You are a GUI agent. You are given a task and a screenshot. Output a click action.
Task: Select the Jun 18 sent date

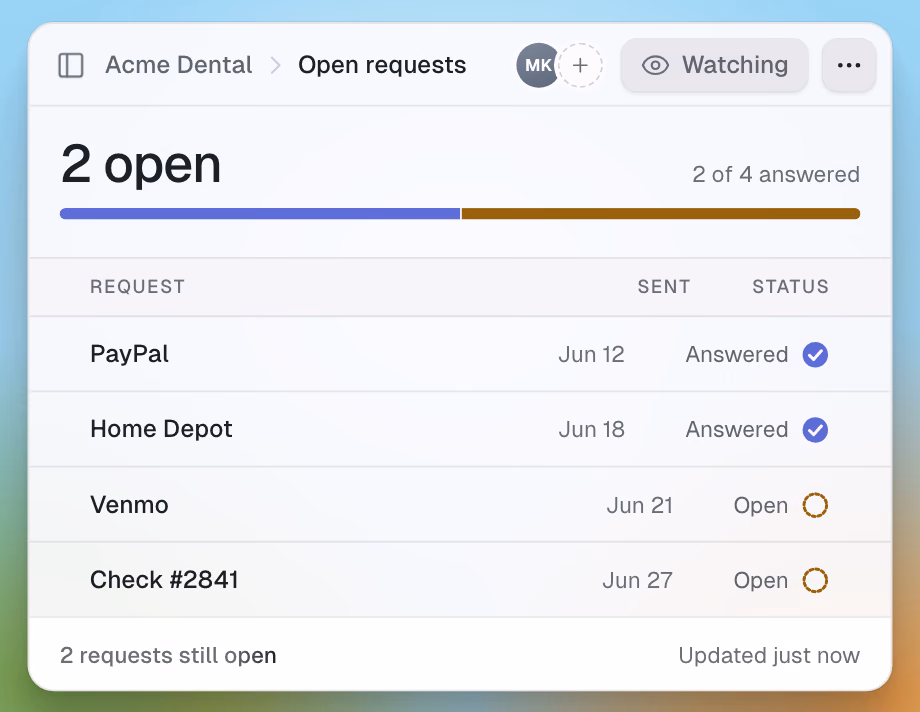coord(591,430)
